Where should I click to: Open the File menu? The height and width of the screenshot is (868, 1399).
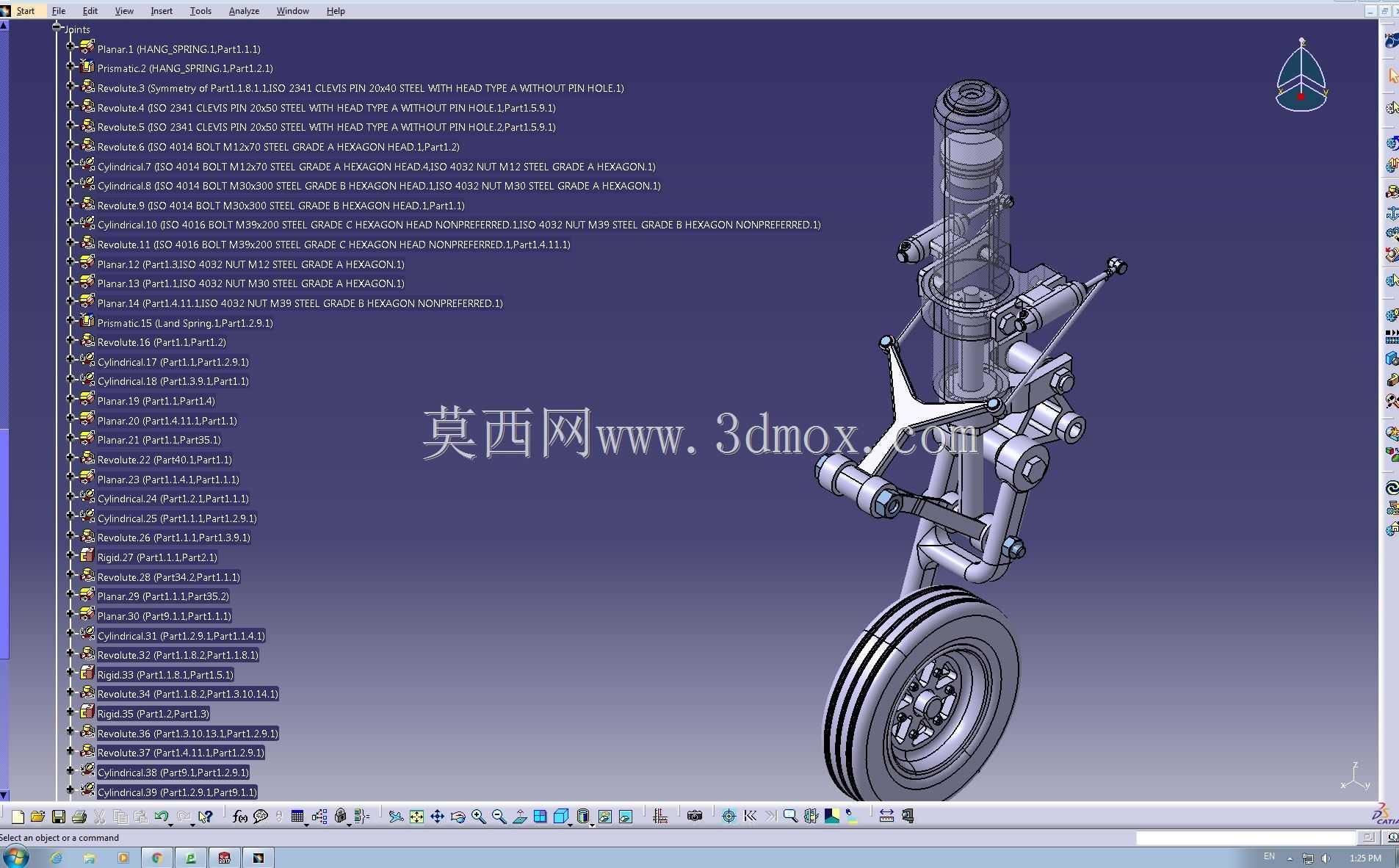coord(59,11)
